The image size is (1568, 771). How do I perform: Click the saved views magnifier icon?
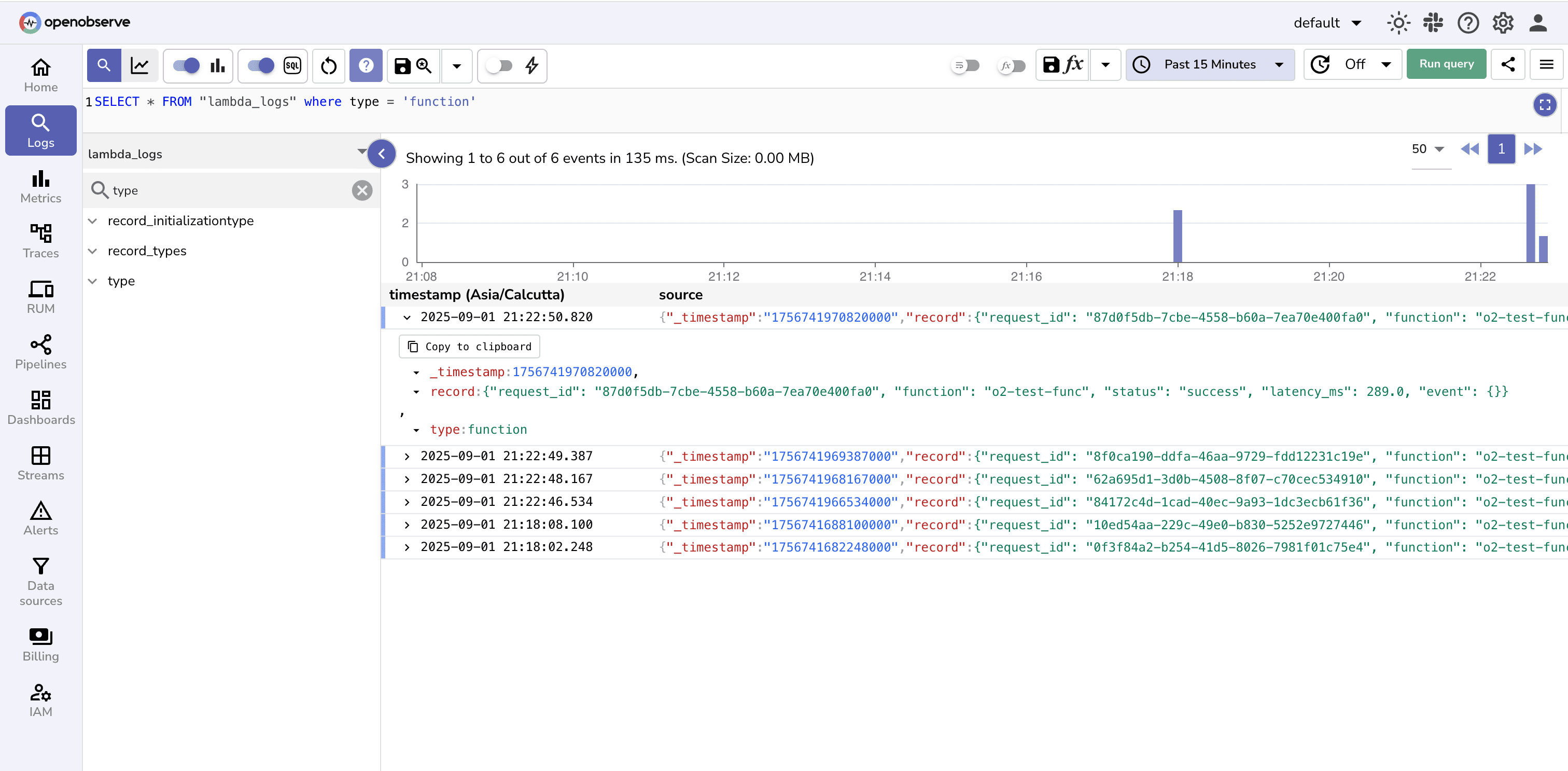coord(423,66)
